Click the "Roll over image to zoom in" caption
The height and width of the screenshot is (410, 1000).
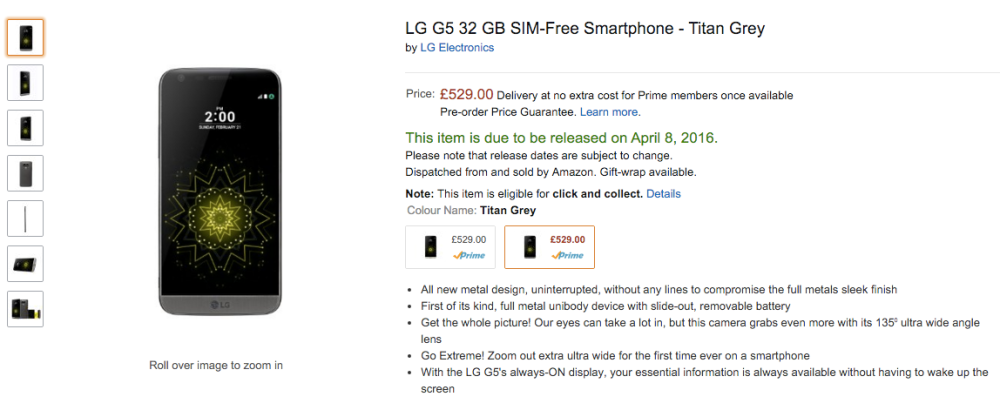[x=216, y=365]
